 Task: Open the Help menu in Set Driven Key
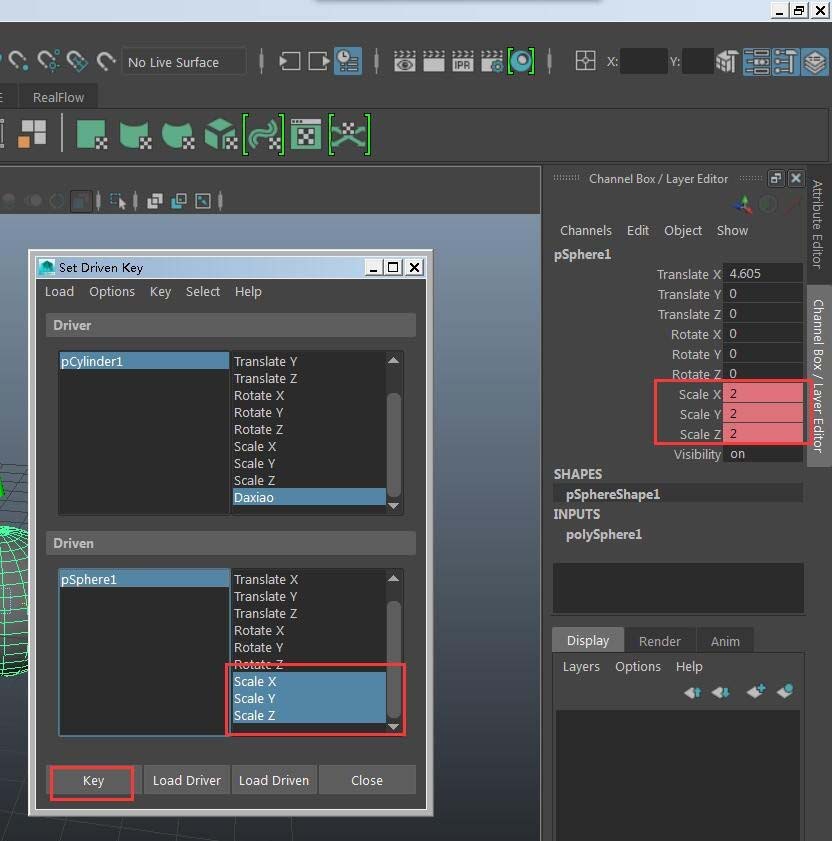[x=248, y=292]
